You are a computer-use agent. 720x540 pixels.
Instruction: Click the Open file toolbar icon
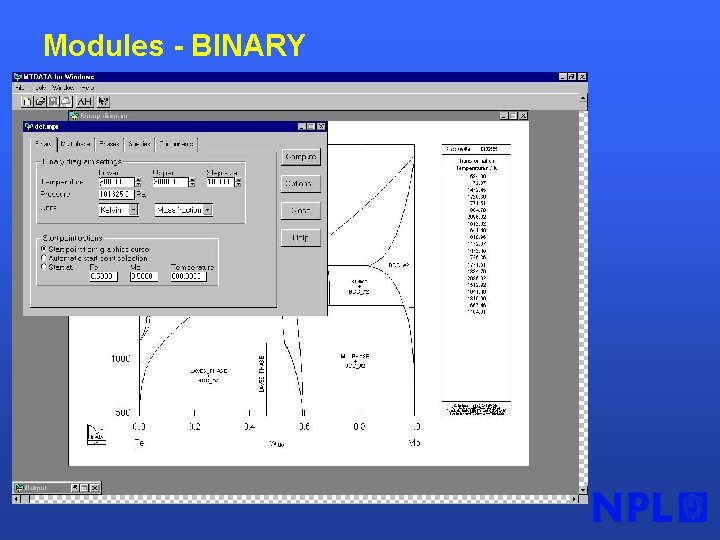point(40,101)
